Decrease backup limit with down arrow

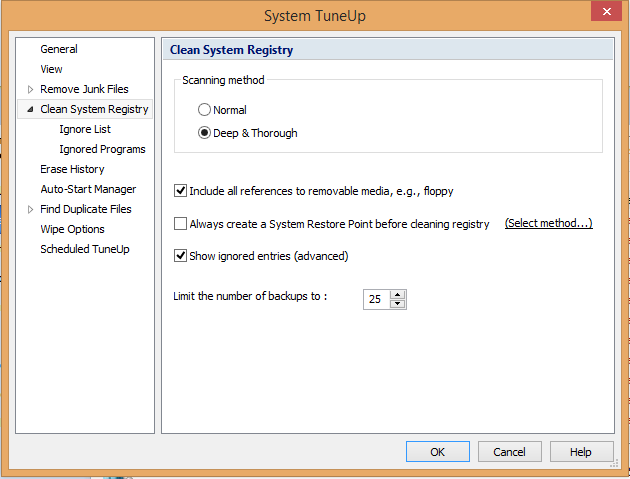(397, 304)
